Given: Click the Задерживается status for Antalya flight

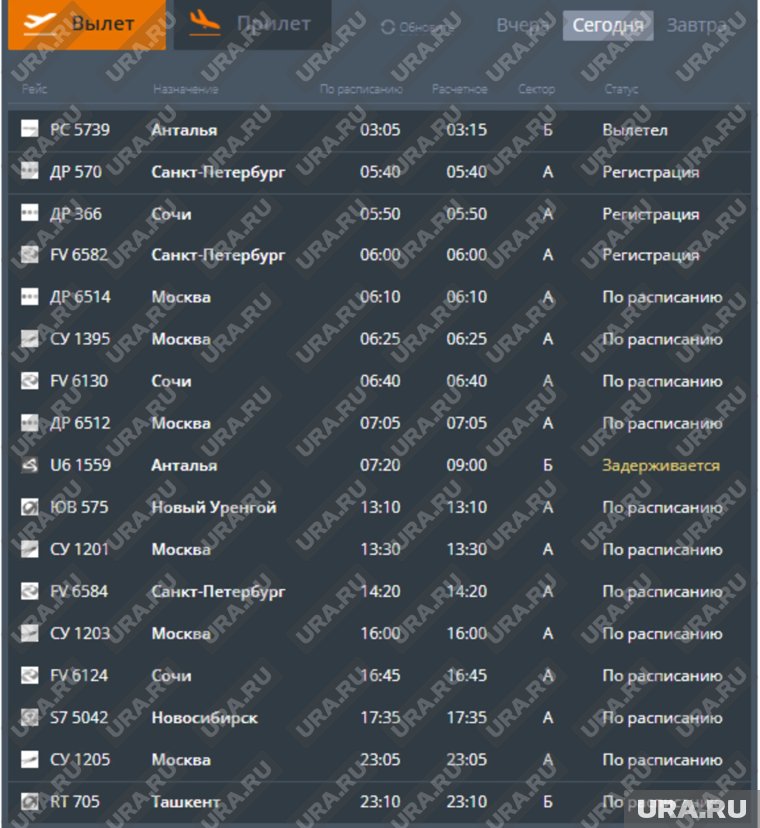Looking at the screenshot, I should 660,465.
